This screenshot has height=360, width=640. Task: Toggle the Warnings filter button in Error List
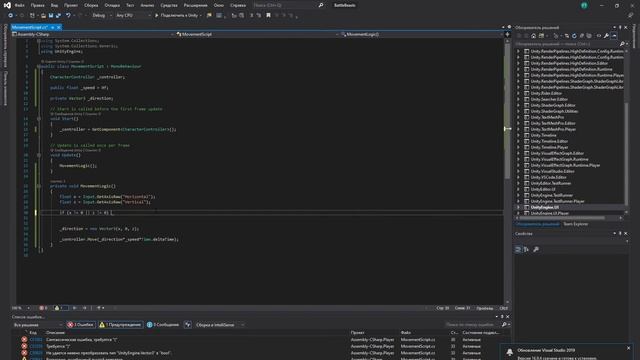(x=120, y=325)
